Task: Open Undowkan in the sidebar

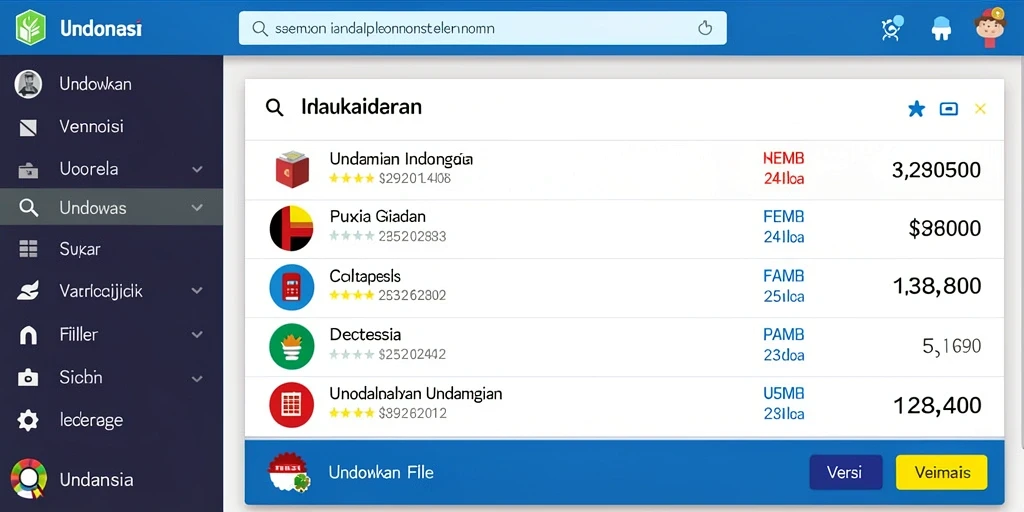Action: (95, 84)
